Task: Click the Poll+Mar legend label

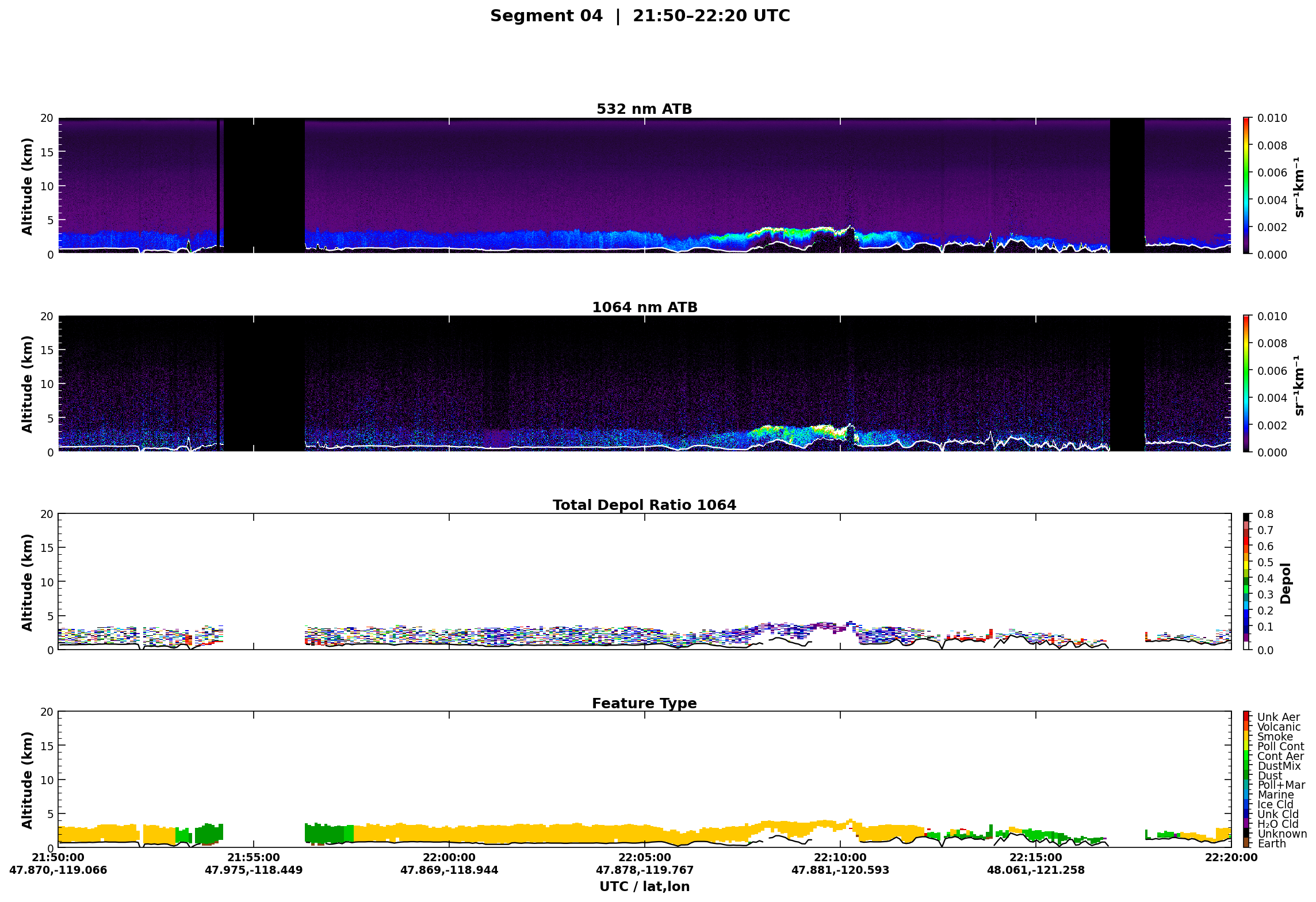Action: click(x=1281, y=785)
